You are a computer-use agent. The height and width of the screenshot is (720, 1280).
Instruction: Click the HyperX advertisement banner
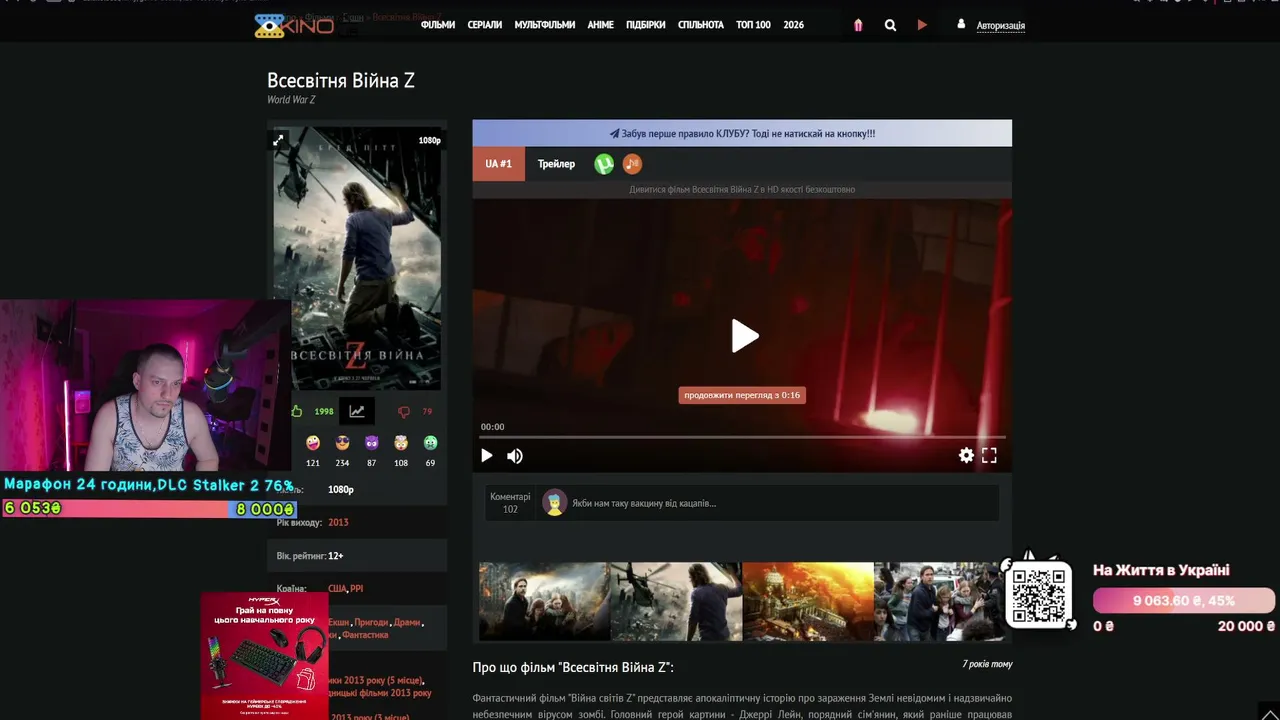(x=264, y=656)
